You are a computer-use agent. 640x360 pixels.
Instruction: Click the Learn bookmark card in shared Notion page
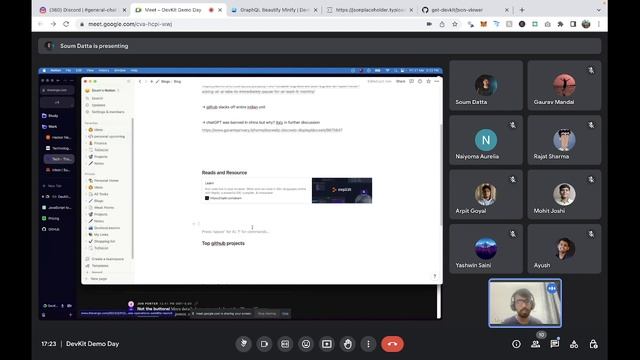click(x=287, y=191)
